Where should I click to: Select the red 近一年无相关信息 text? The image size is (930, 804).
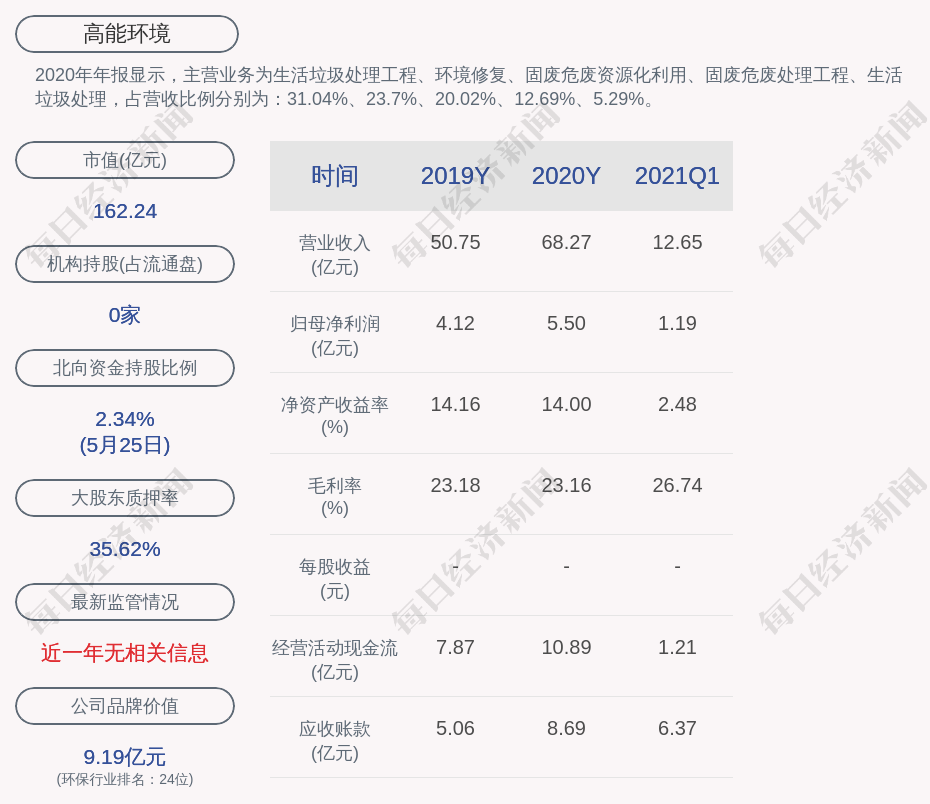[125, 653]
